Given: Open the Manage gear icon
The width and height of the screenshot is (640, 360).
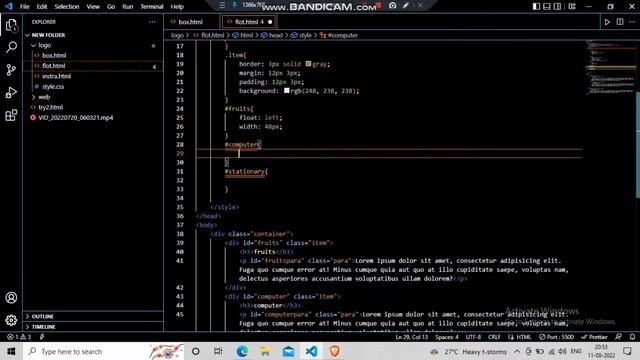Looking at the screenshot, I should [x=11, y=320].
